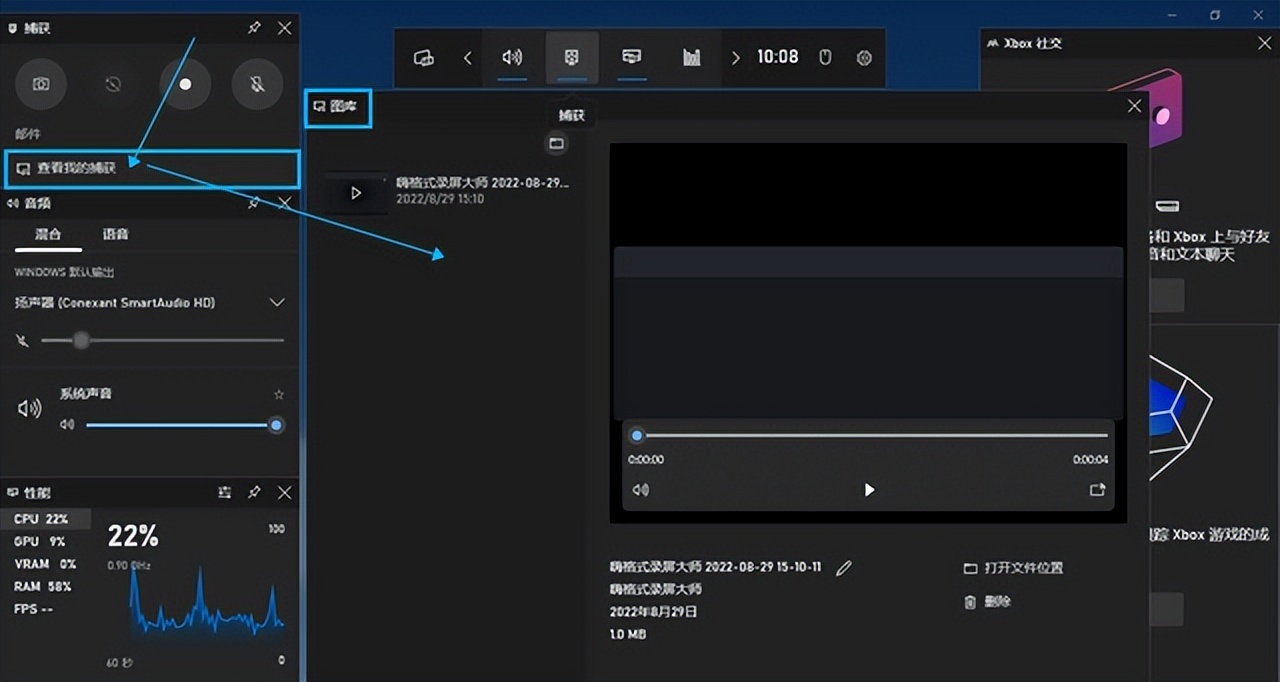Open Performance widget options icon

click(x=225, y=493)
